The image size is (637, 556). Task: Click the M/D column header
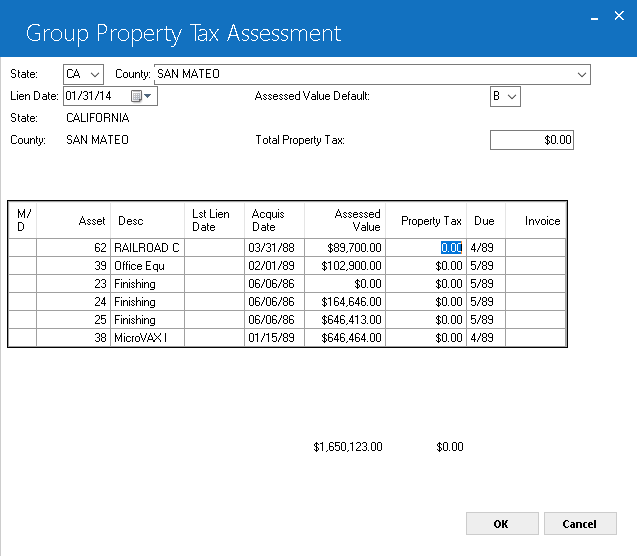(x=22, y=220)
